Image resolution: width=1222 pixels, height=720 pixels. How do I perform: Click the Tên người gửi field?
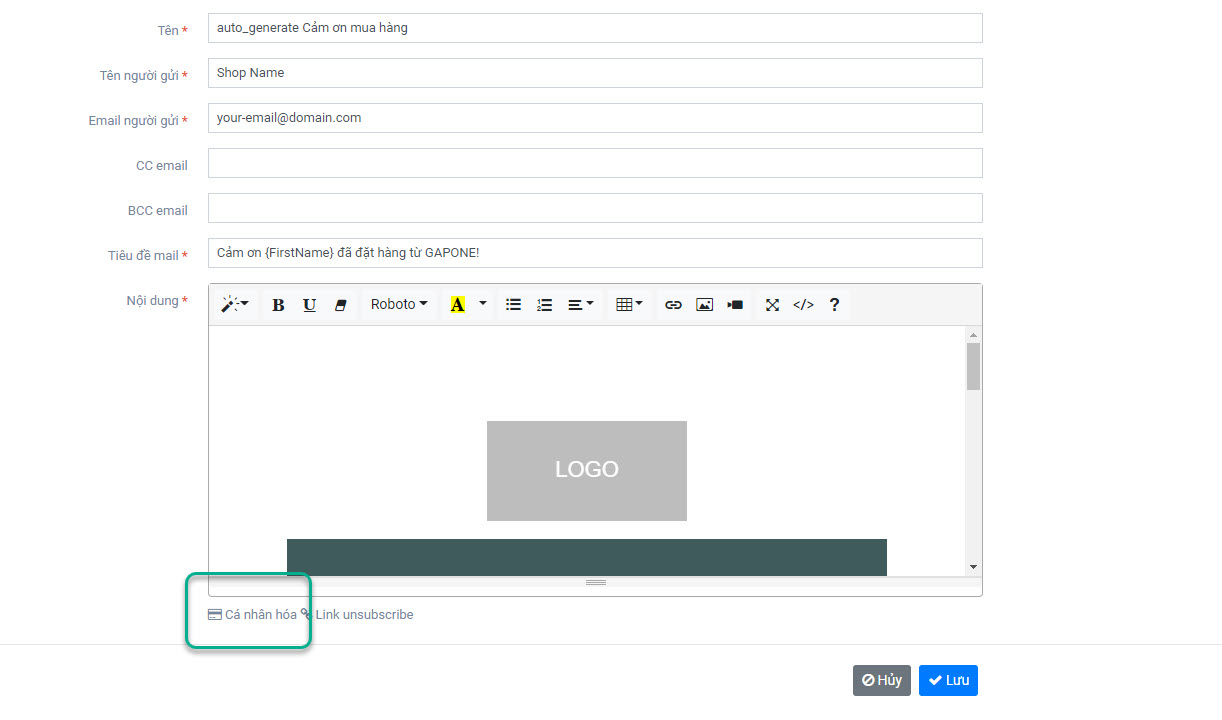point(595,73)
